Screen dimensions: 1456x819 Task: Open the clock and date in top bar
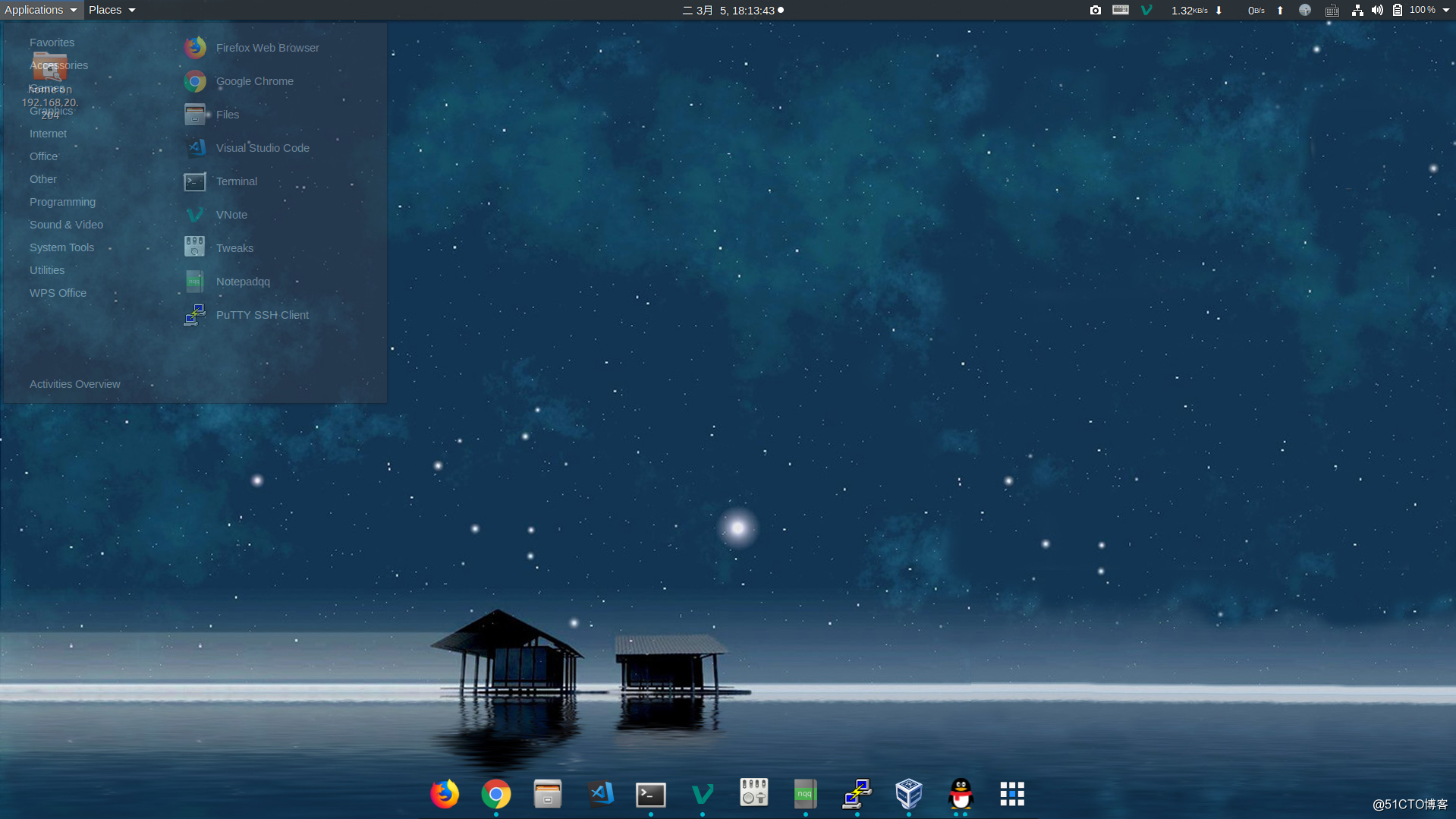tap(733, 10)
